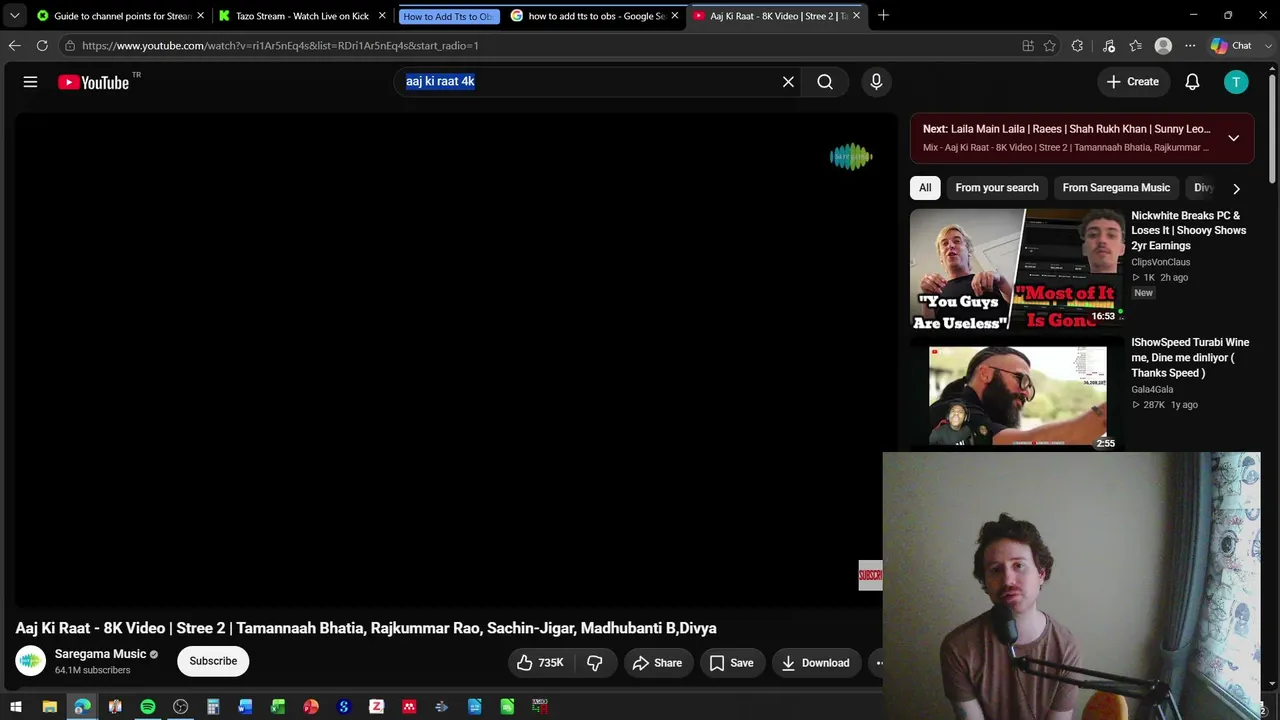Open Edge settings and more menu

coord(1190,45)
